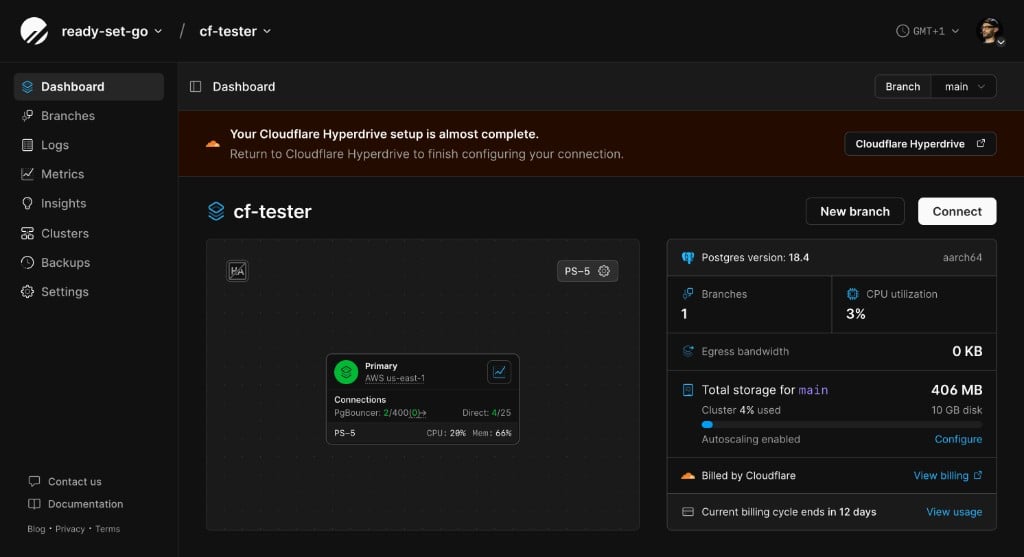The image size is (1024, 557).
Task: Click the Total storage disk icon
Action: point(688,390)
